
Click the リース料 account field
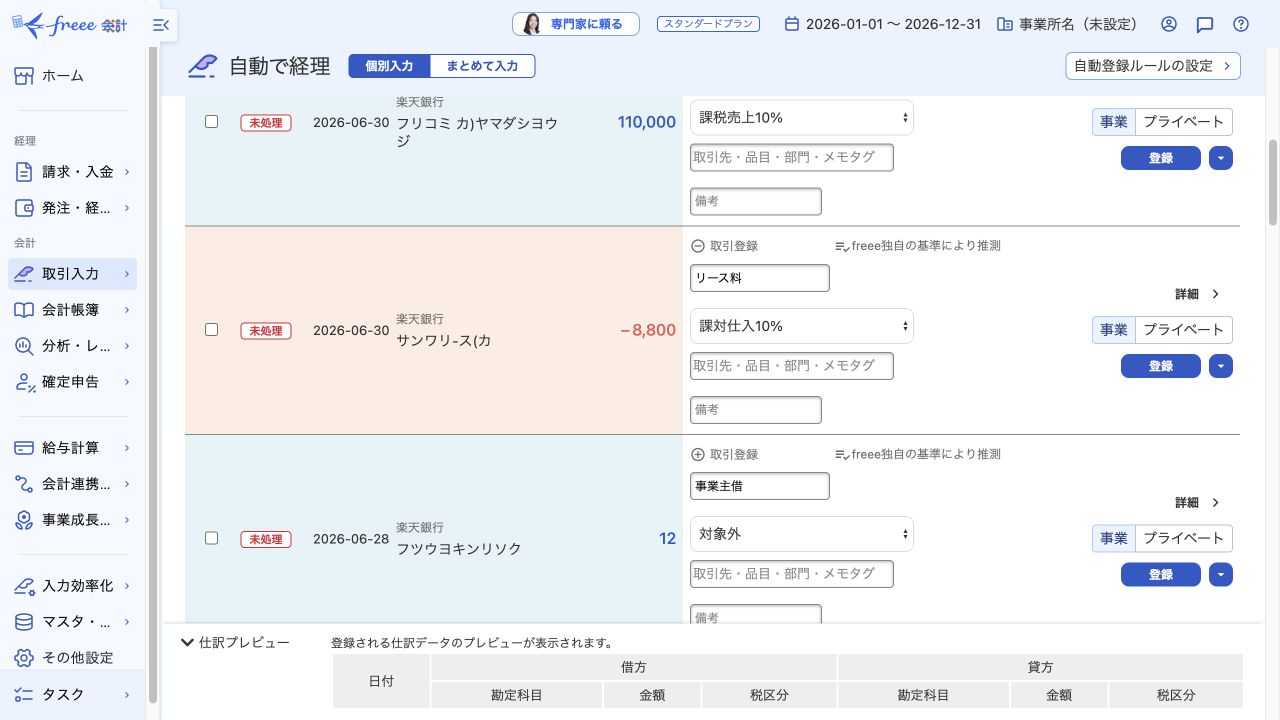[760, 278]
